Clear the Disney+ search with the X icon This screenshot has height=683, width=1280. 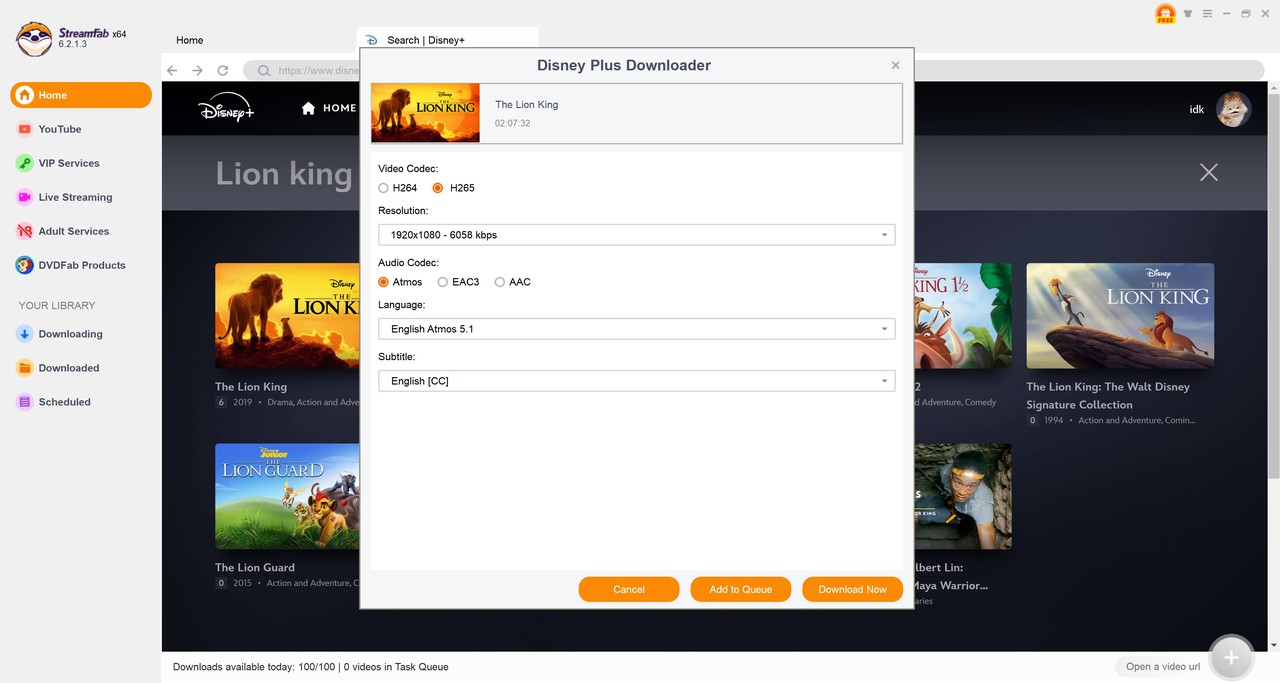(1209, 172)
